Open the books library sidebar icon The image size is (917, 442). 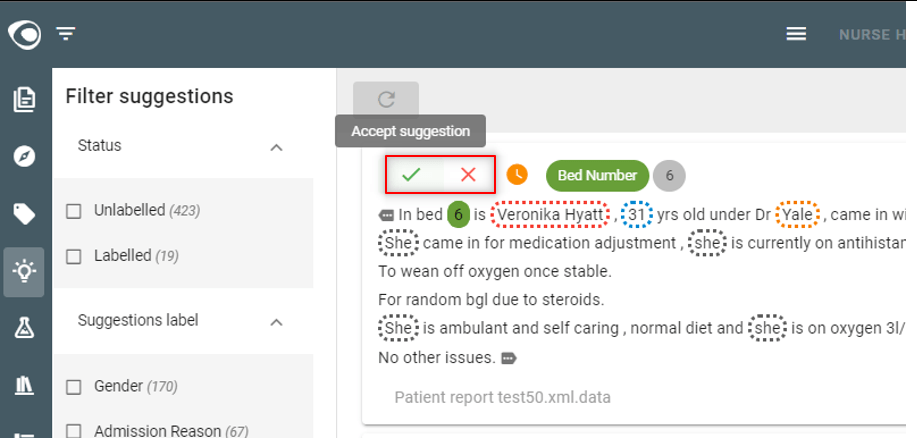tap(24, 385)
